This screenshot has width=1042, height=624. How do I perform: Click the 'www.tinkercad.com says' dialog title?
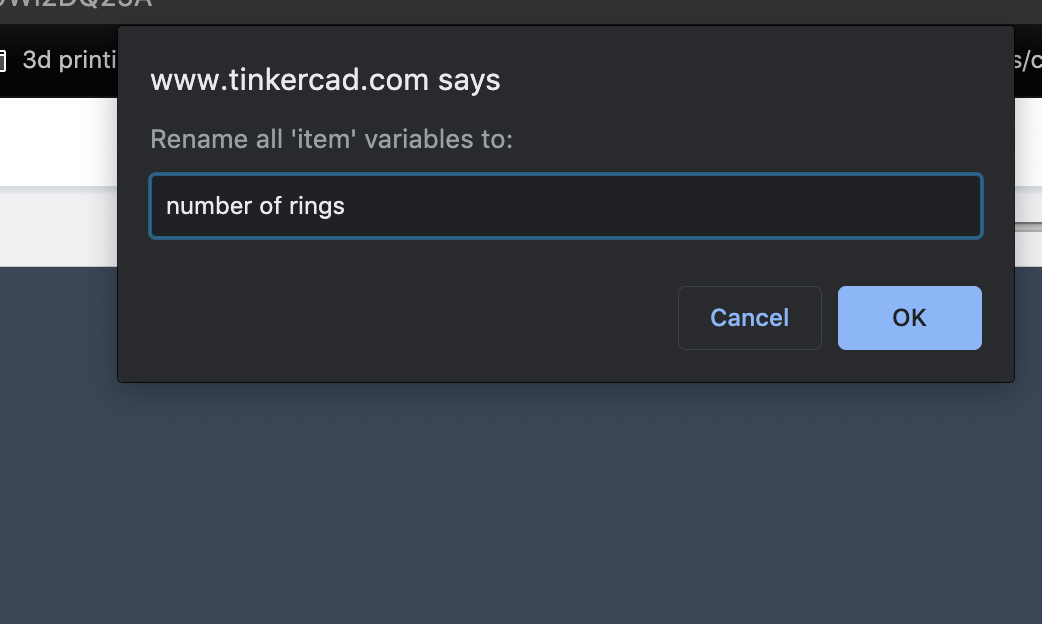click(325, 80)
